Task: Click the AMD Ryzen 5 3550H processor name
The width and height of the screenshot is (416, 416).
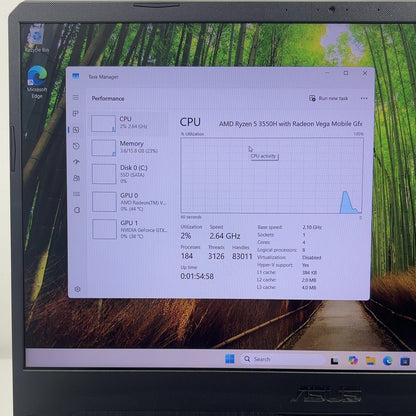Action: coord(290,124)
